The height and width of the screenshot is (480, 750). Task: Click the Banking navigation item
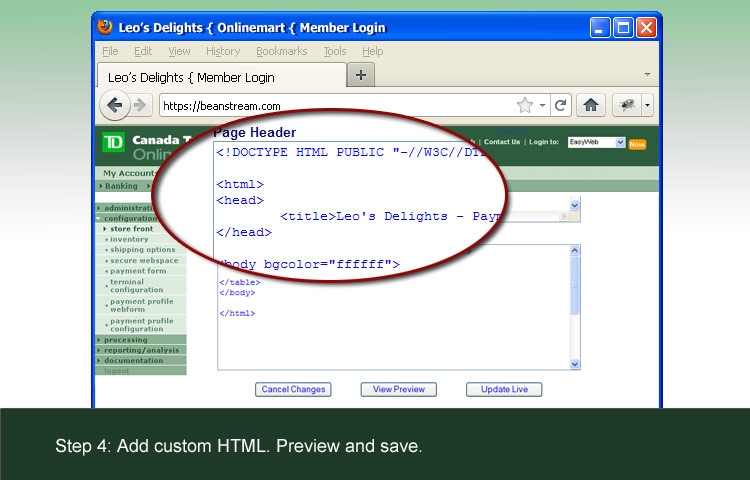tap(121, 186)
